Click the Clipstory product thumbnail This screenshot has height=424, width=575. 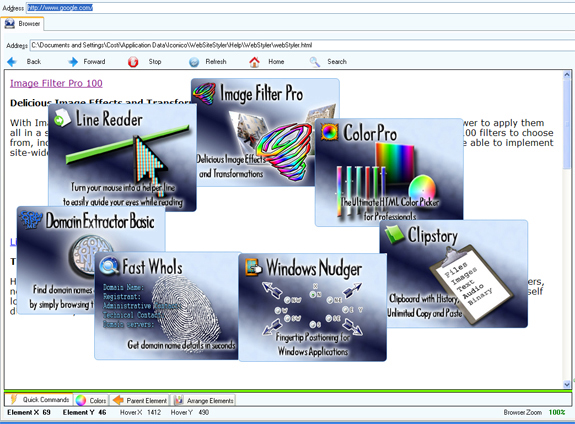click(x=454, y=274)
